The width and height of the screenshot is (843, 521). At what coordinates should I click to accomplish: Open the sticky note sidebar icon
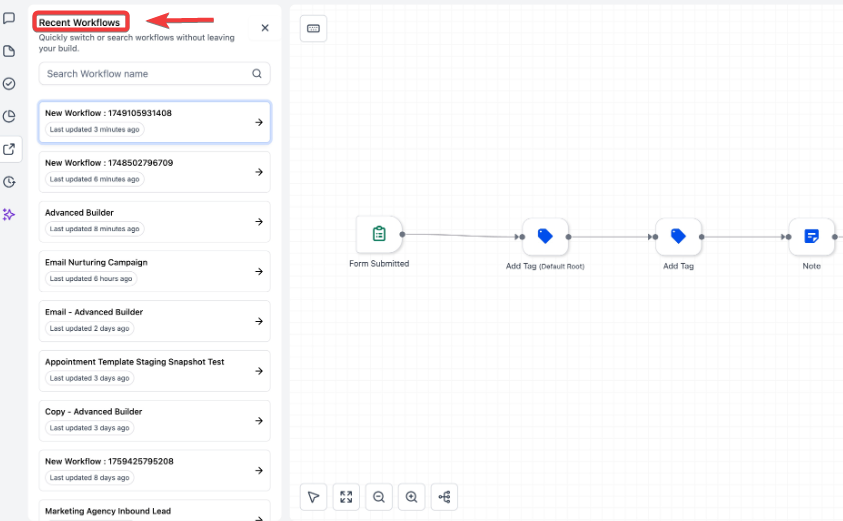pos(9,51)
